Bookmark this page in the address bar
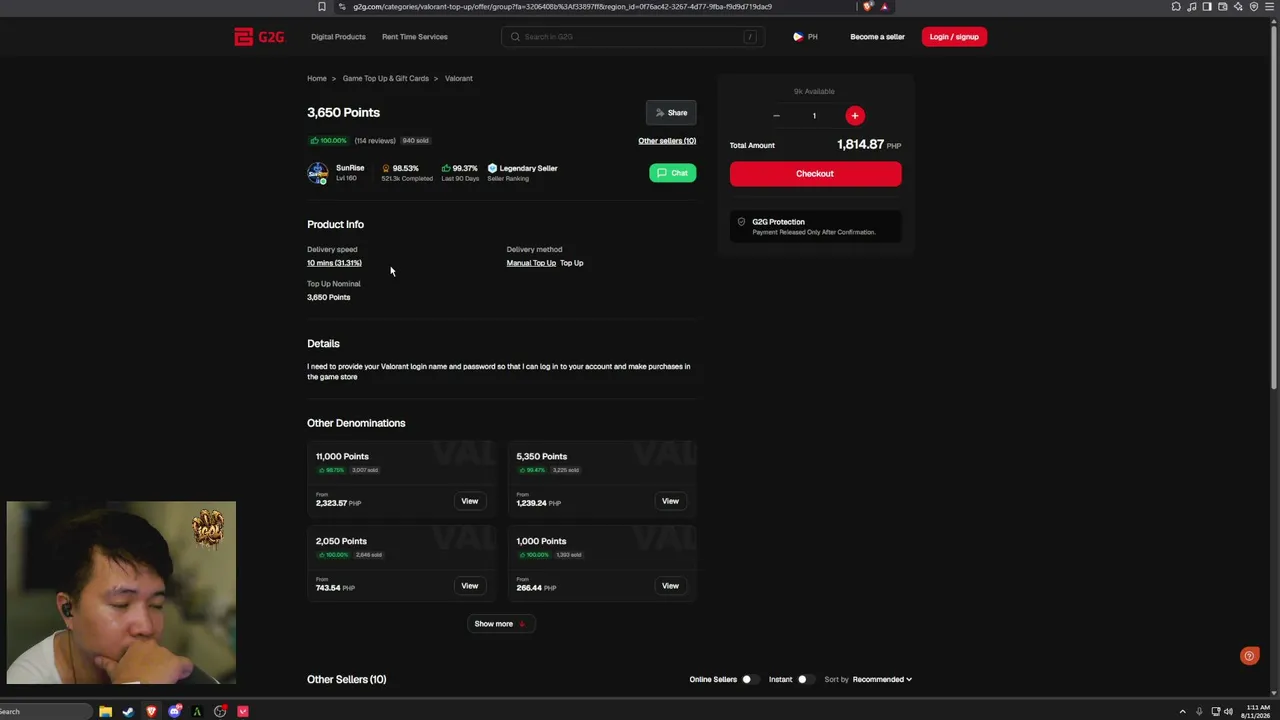Screen dimensions: 1280x720 pyautogui.click(x=321, y=7)
